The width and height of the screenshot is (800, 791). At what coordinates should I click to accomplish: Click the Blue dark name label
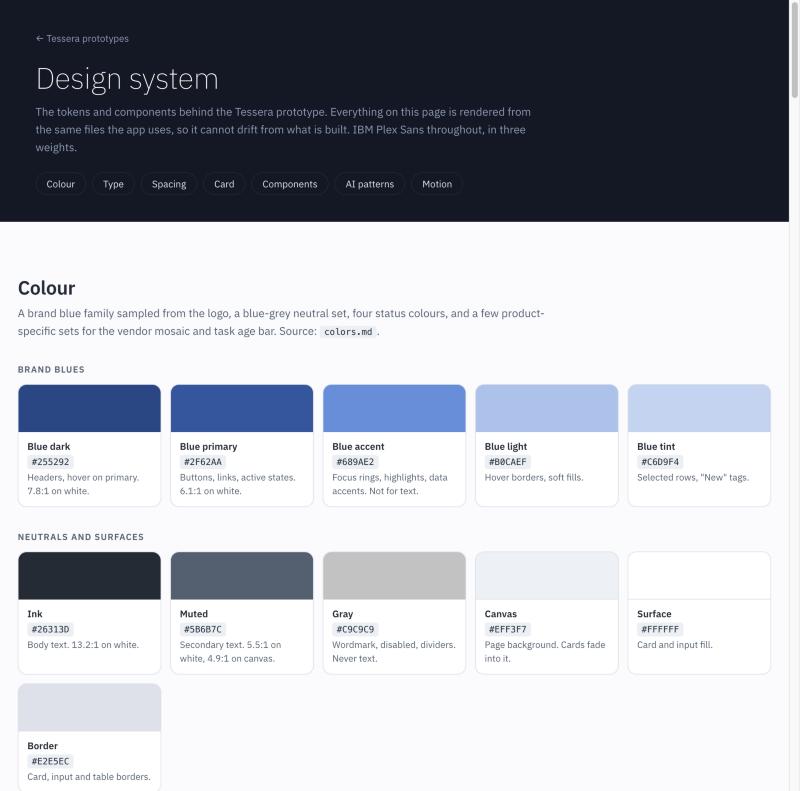(48, 447)
